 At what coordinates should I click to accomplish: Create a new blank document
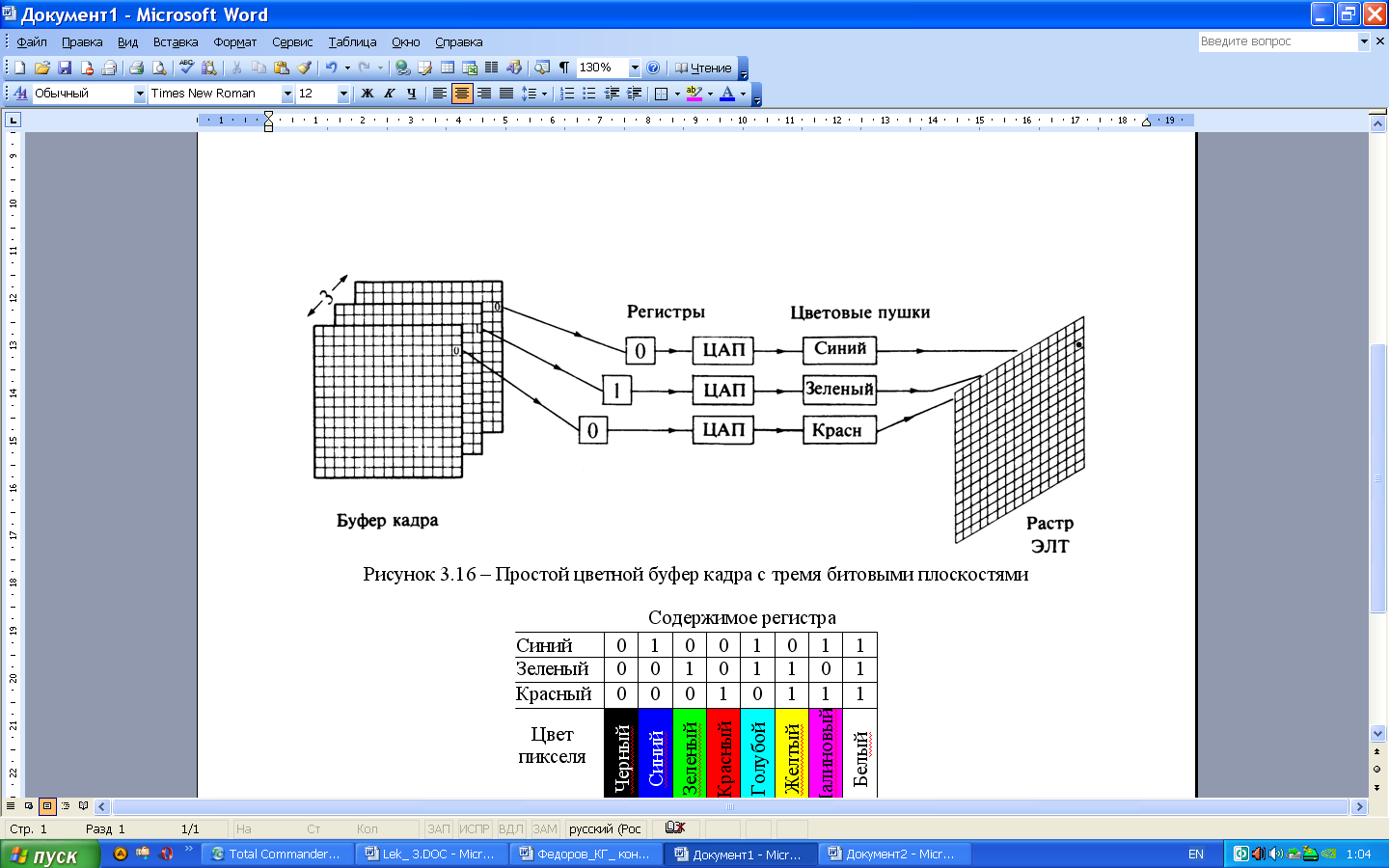tap(19, 68)
